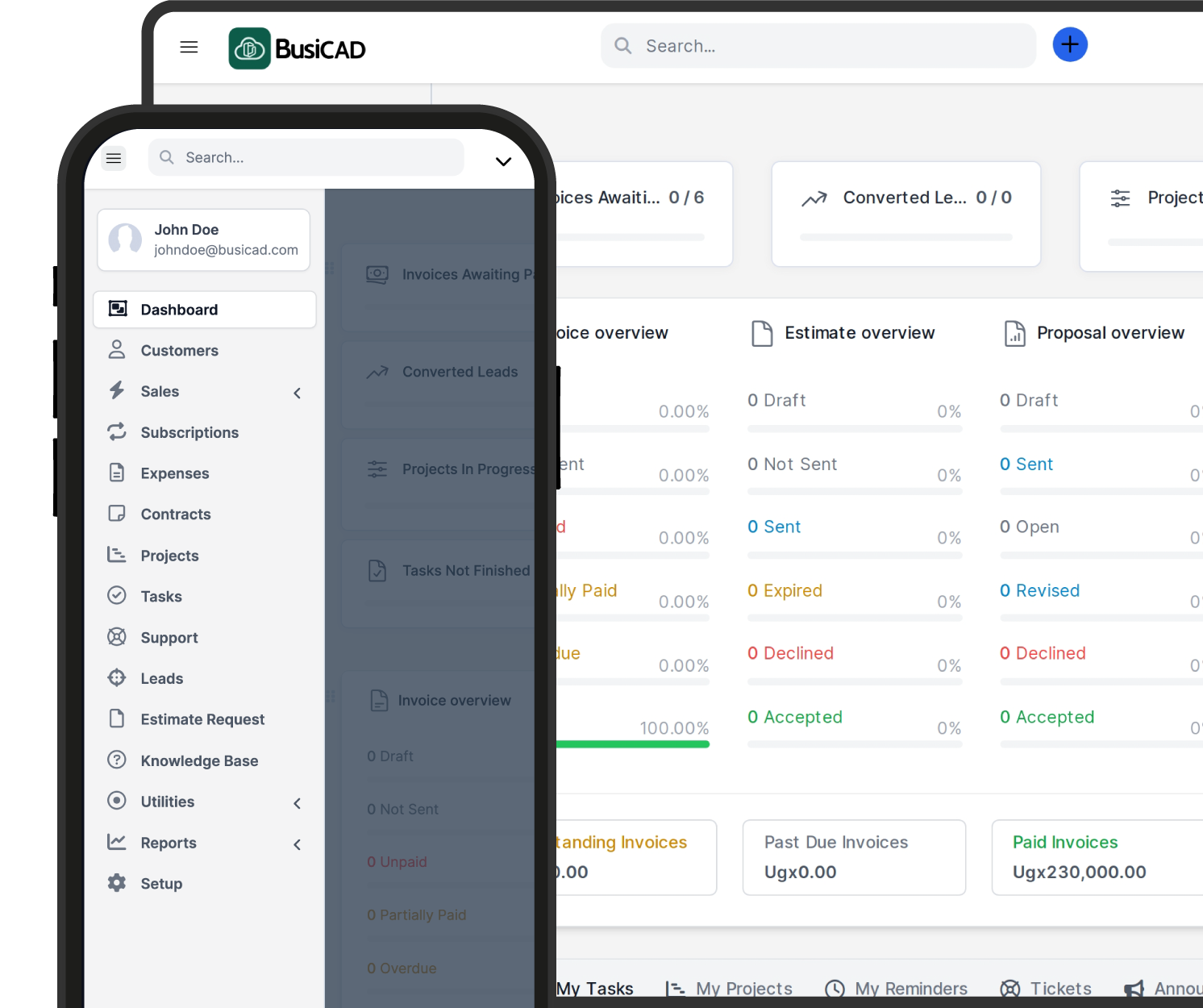Click the estimate '0 Expired' link
The height and width of the screenshot is (1008, 1203).
click(785, 590)
